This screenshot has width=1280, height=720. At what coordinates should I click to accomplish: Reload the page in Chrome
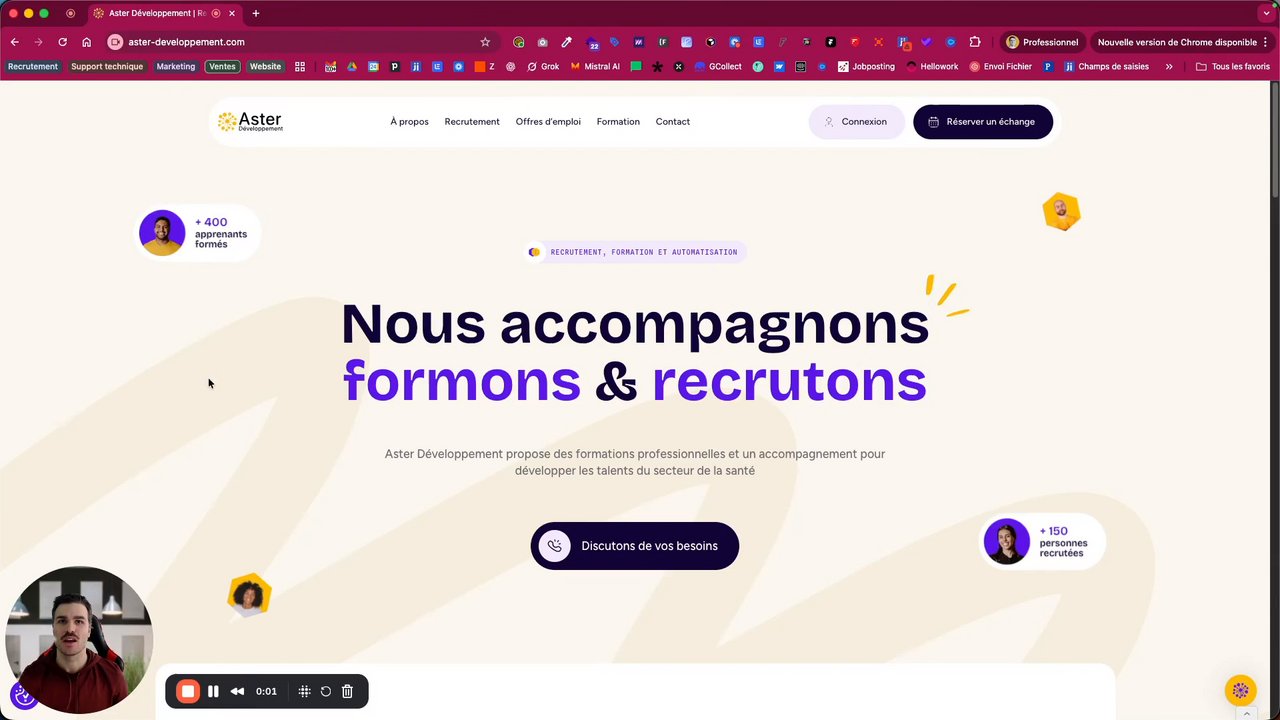pos(62,42)
